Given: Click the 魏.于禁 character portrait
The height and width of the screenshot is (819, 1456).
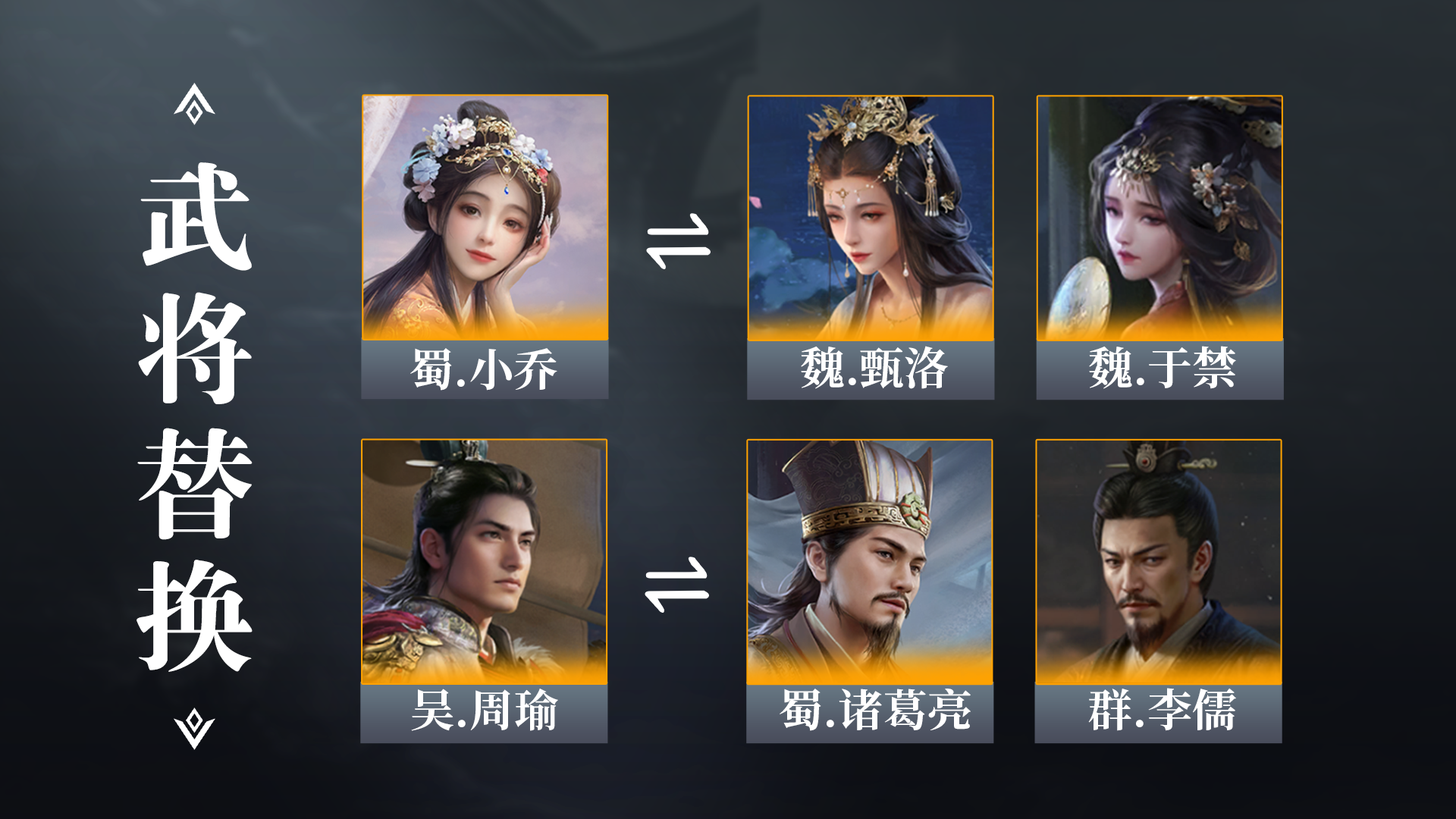Looking at the screenshot, I should pos(1159,218).
